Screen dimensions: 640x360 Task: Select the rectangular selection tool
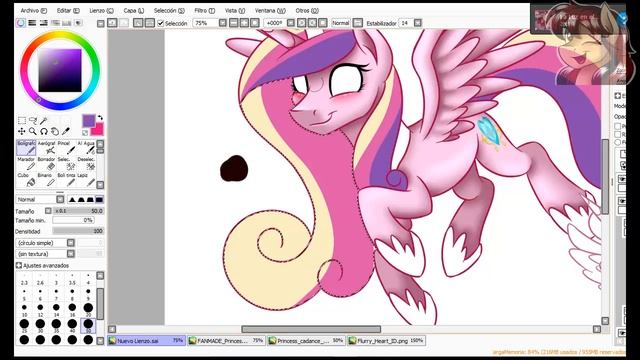click(x=22, y=120)
